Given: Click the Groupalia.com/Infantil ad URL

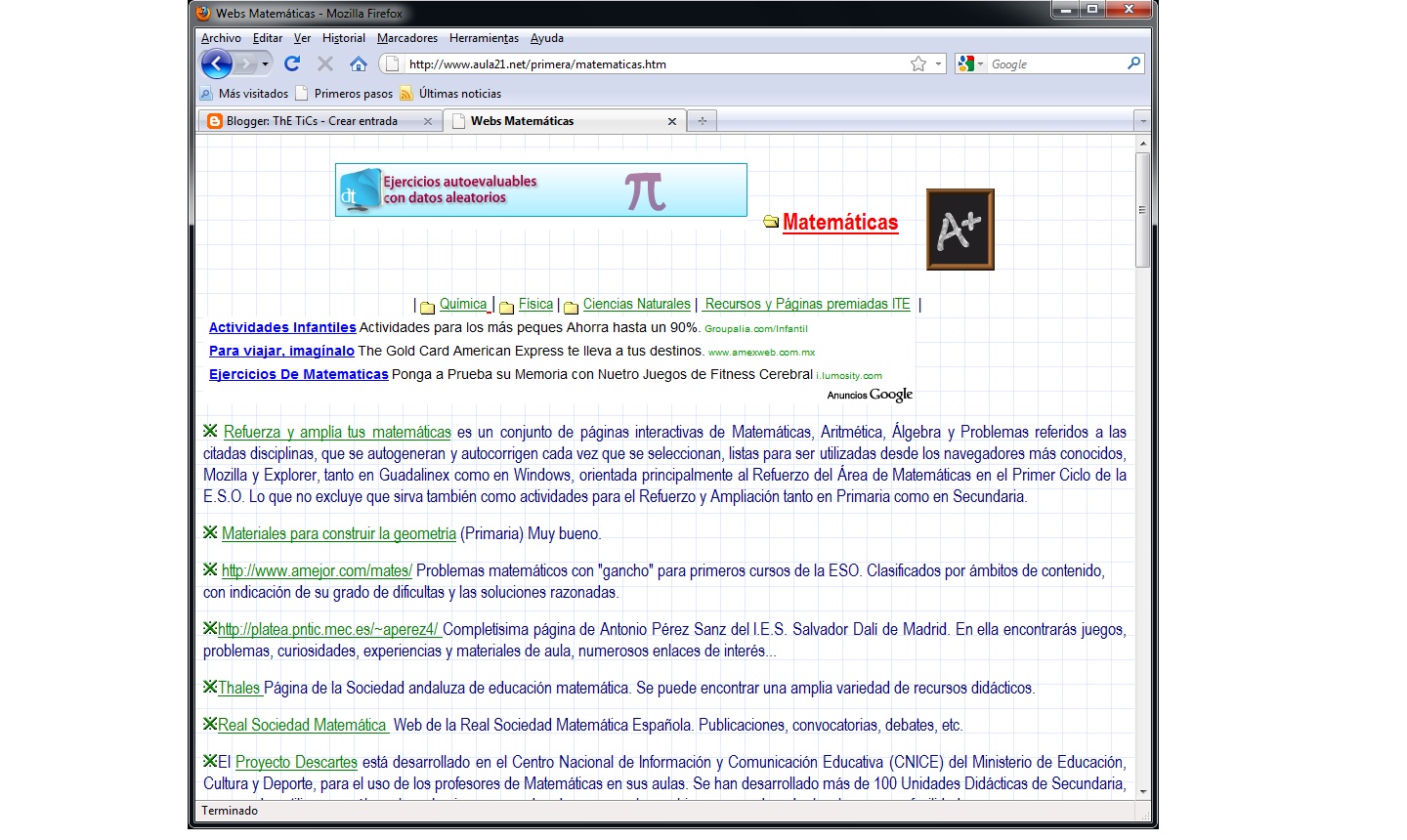Looking at the screenshot, I should [756, 329].
